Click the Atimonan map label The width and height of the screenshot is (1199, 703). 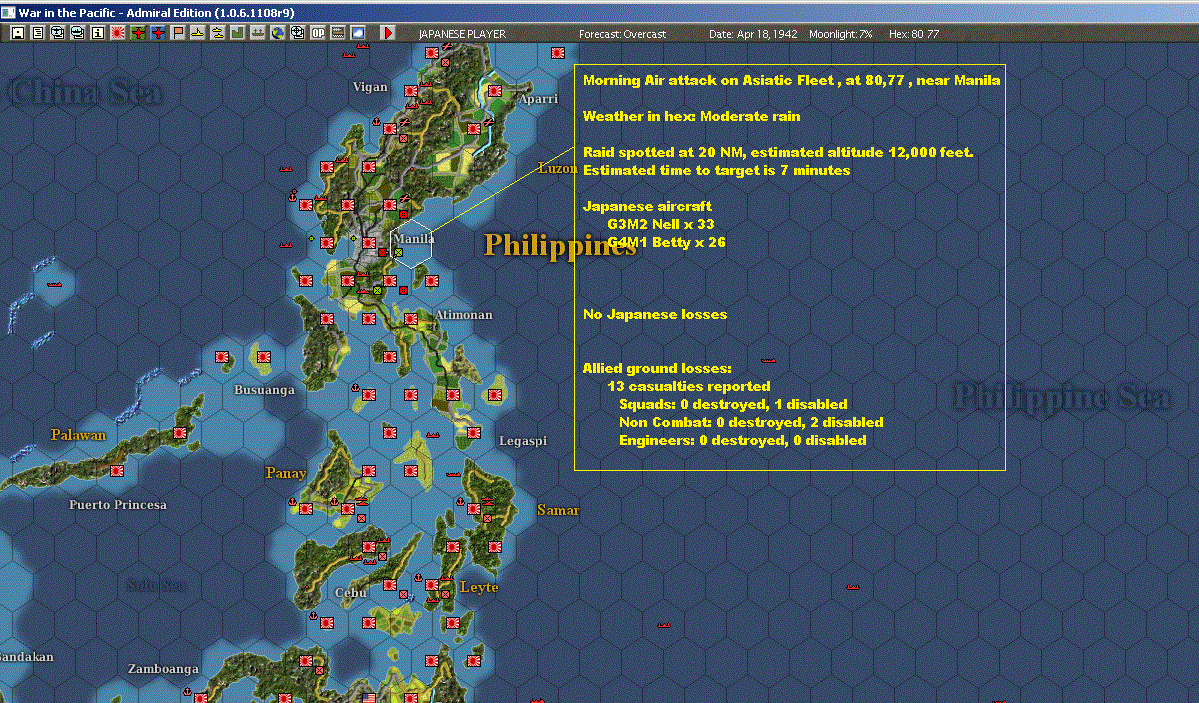coord(464,315)
